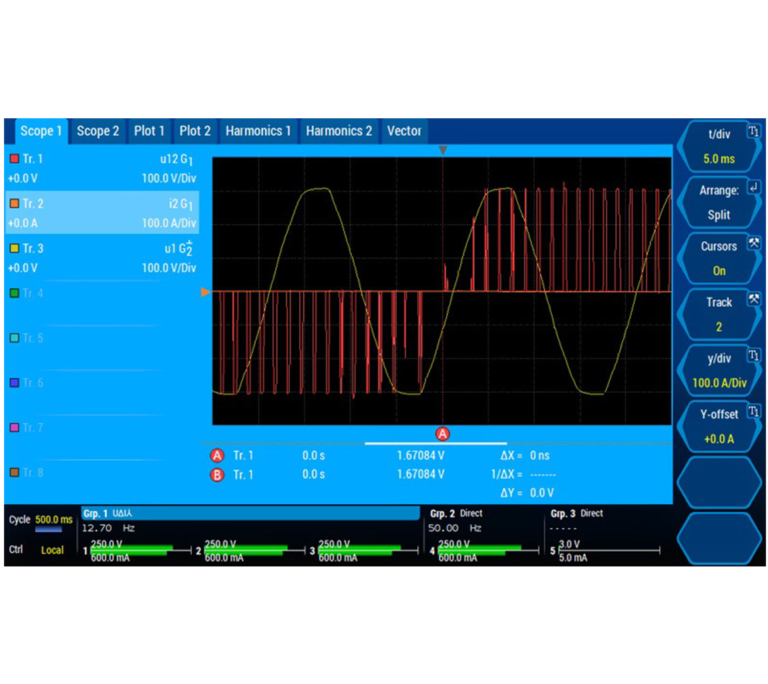Click the orange zero-level arrow marker
This screenshot has height=684, width=768.
coord(205,292)
